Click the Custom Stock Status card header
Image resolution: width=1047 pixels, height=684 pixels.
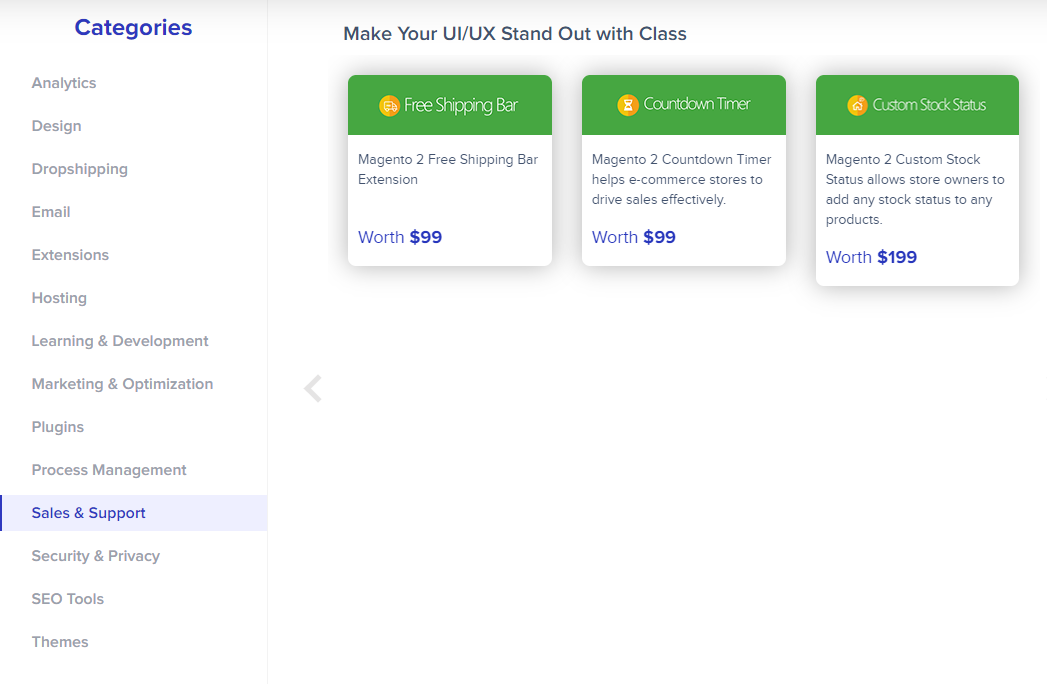click(917, 105)
